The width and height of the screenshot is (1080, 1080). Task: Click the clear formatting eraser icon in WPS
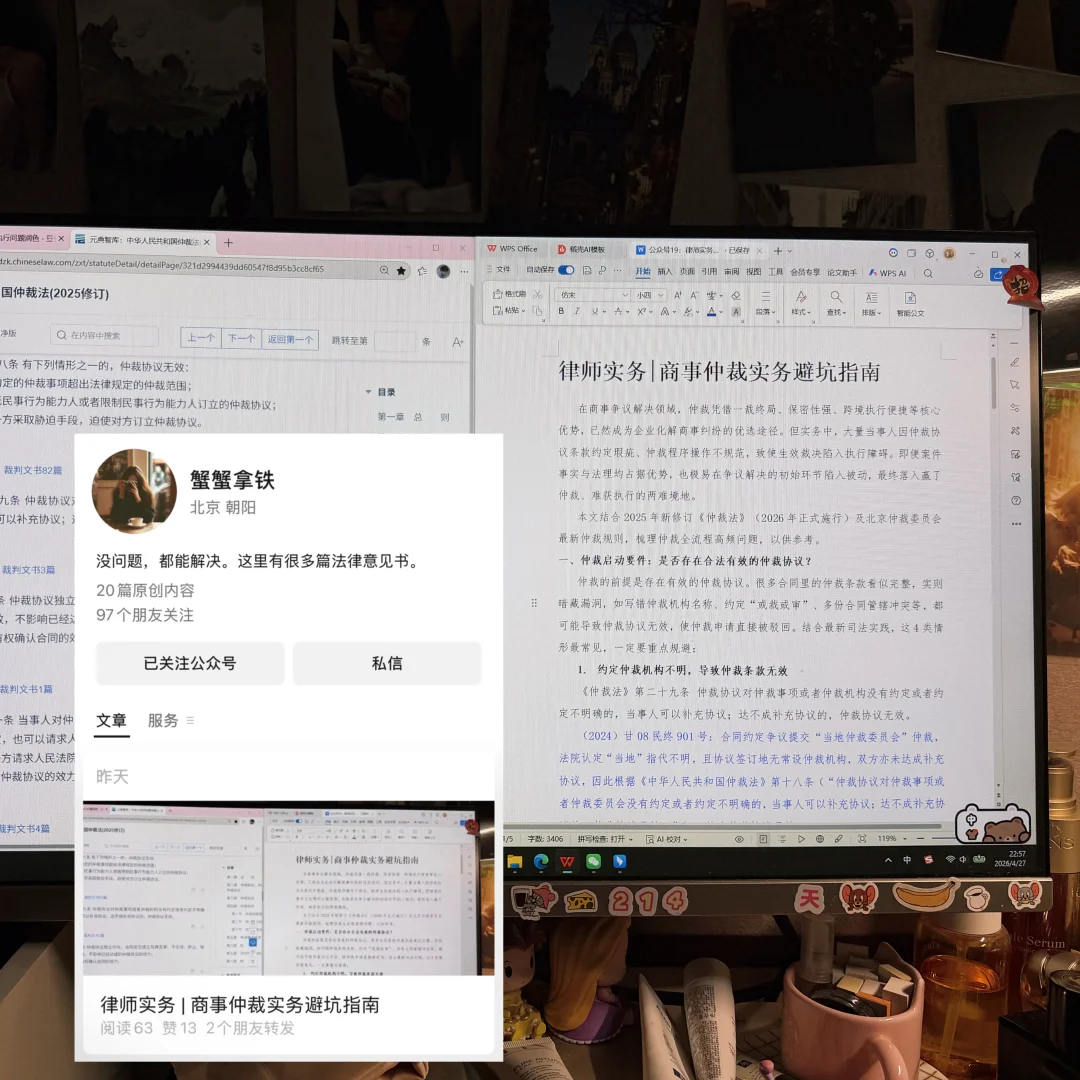tap(736, 295)
